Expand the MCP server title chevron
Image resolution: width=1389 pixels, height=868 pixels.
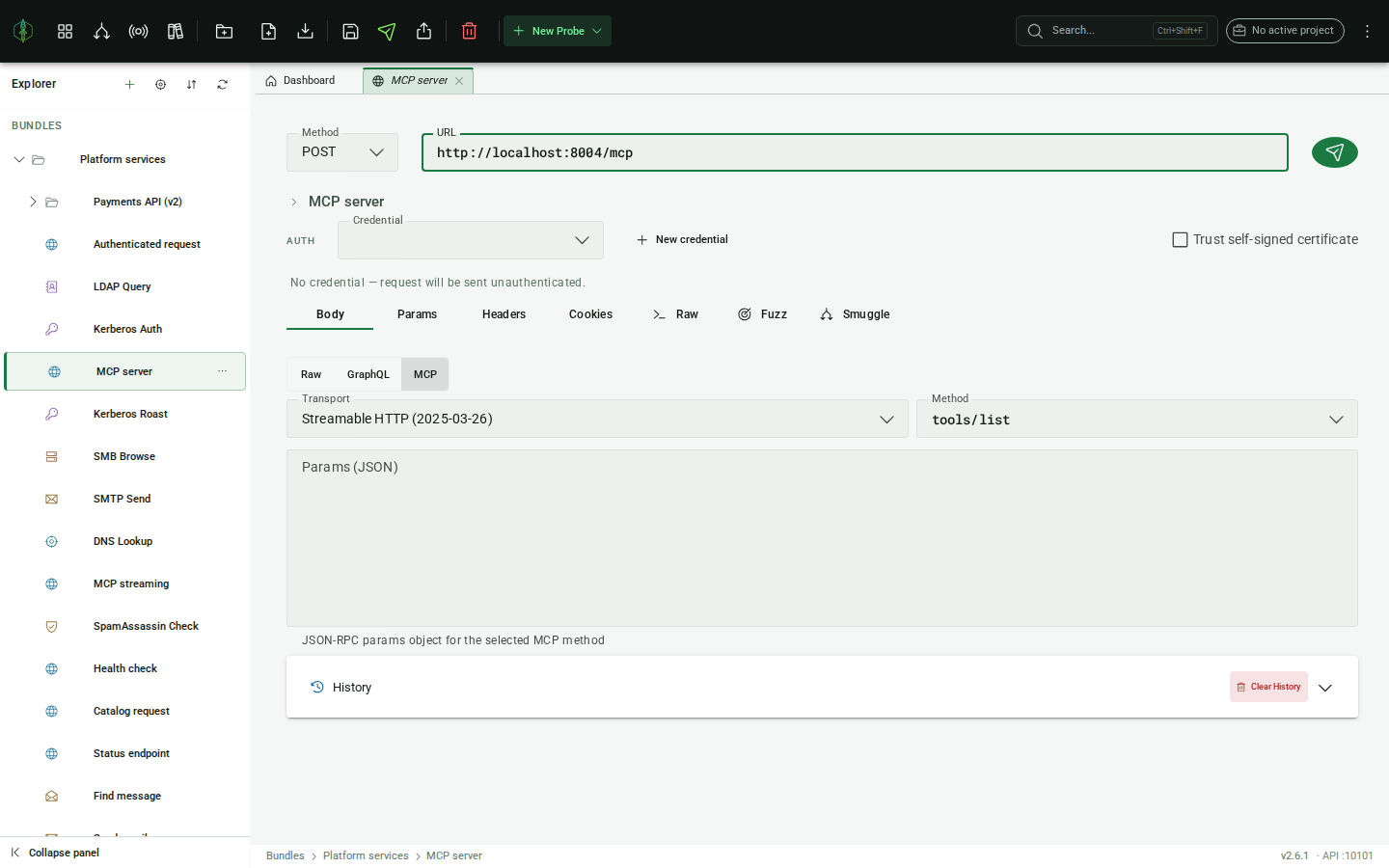pos(294,202)
